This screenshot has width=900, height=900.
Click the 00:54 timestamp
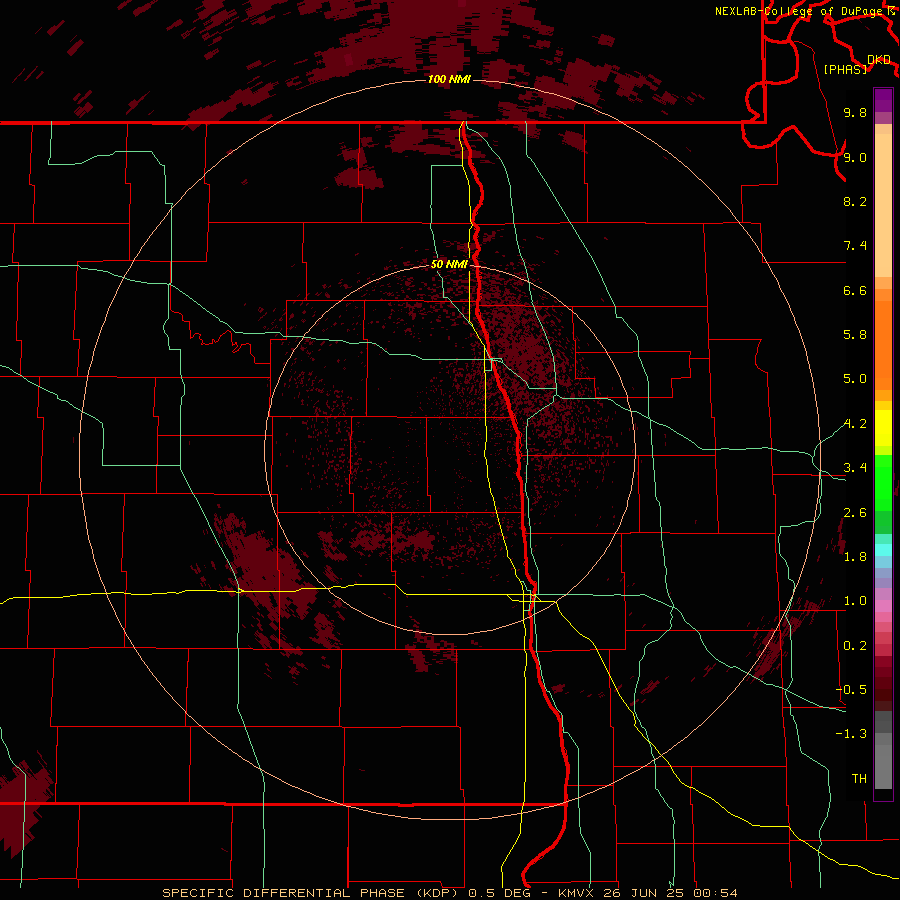pyautogui.click(x=715, y=893)
